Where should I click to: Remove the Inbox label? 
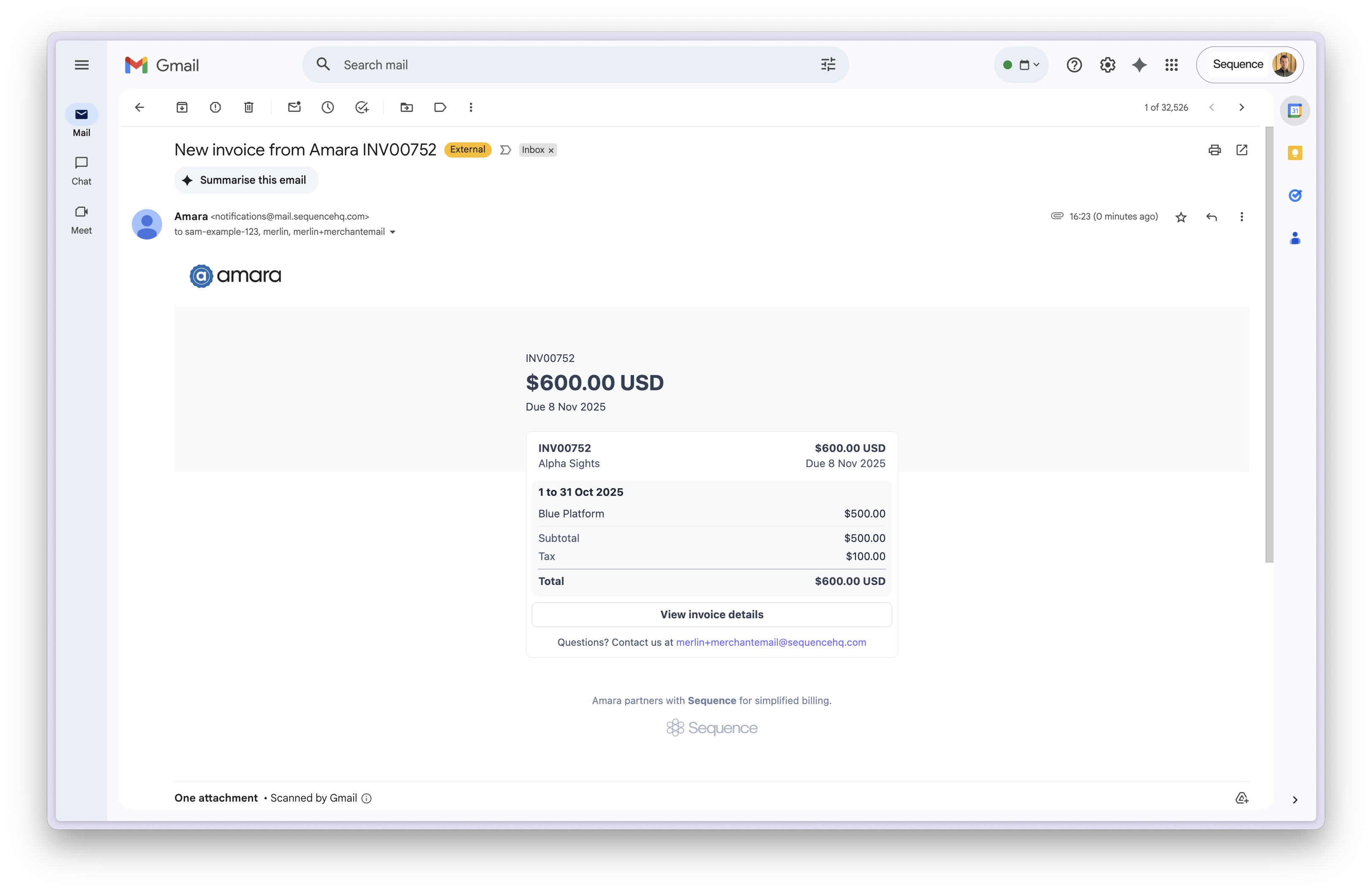551,150
